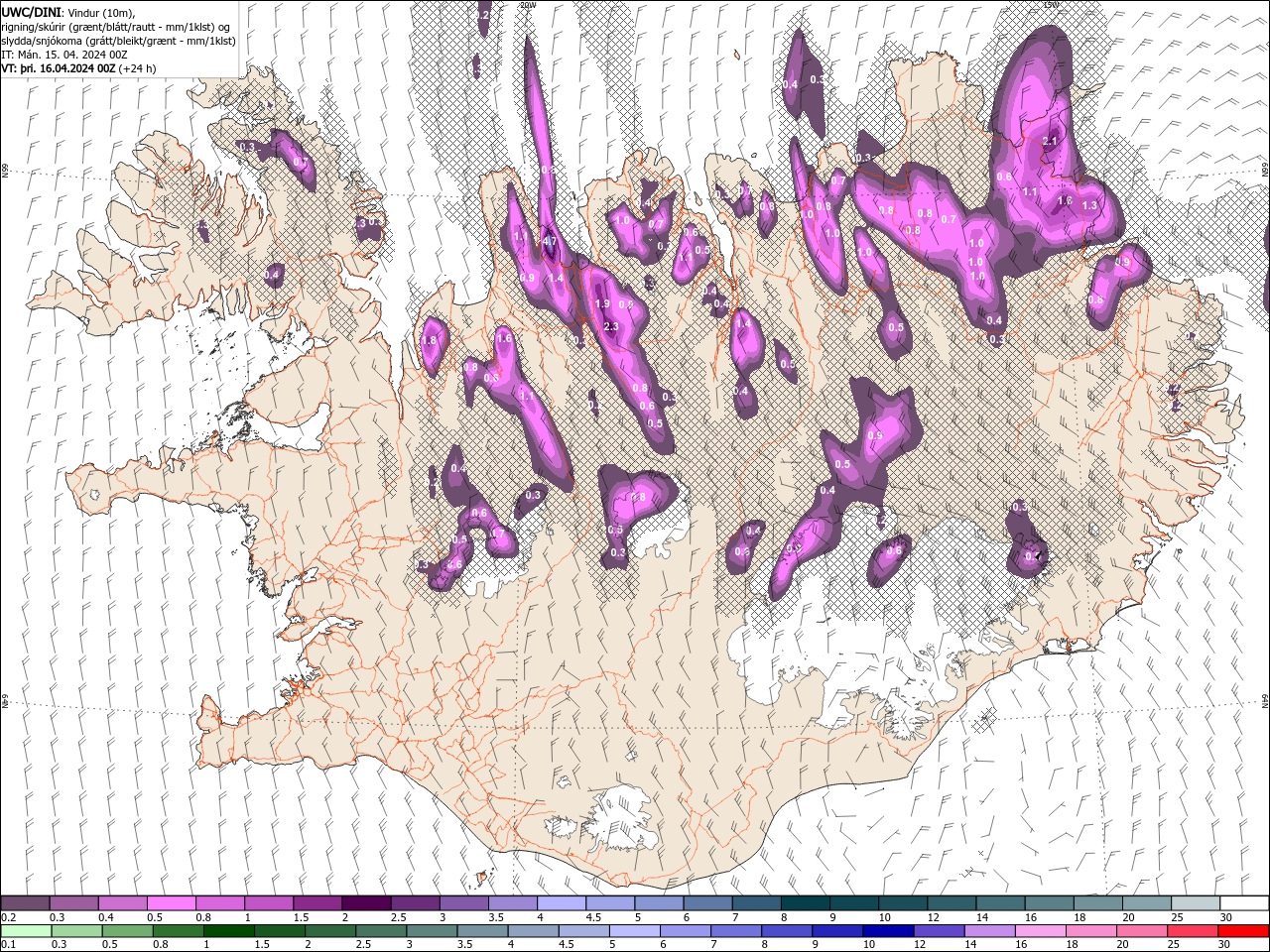Image resolution: width=1270 pixels, height=952 pixels.
Task: Click the pale green rain swatch between 0.1 and 0.3
Action: coord(25,930)
